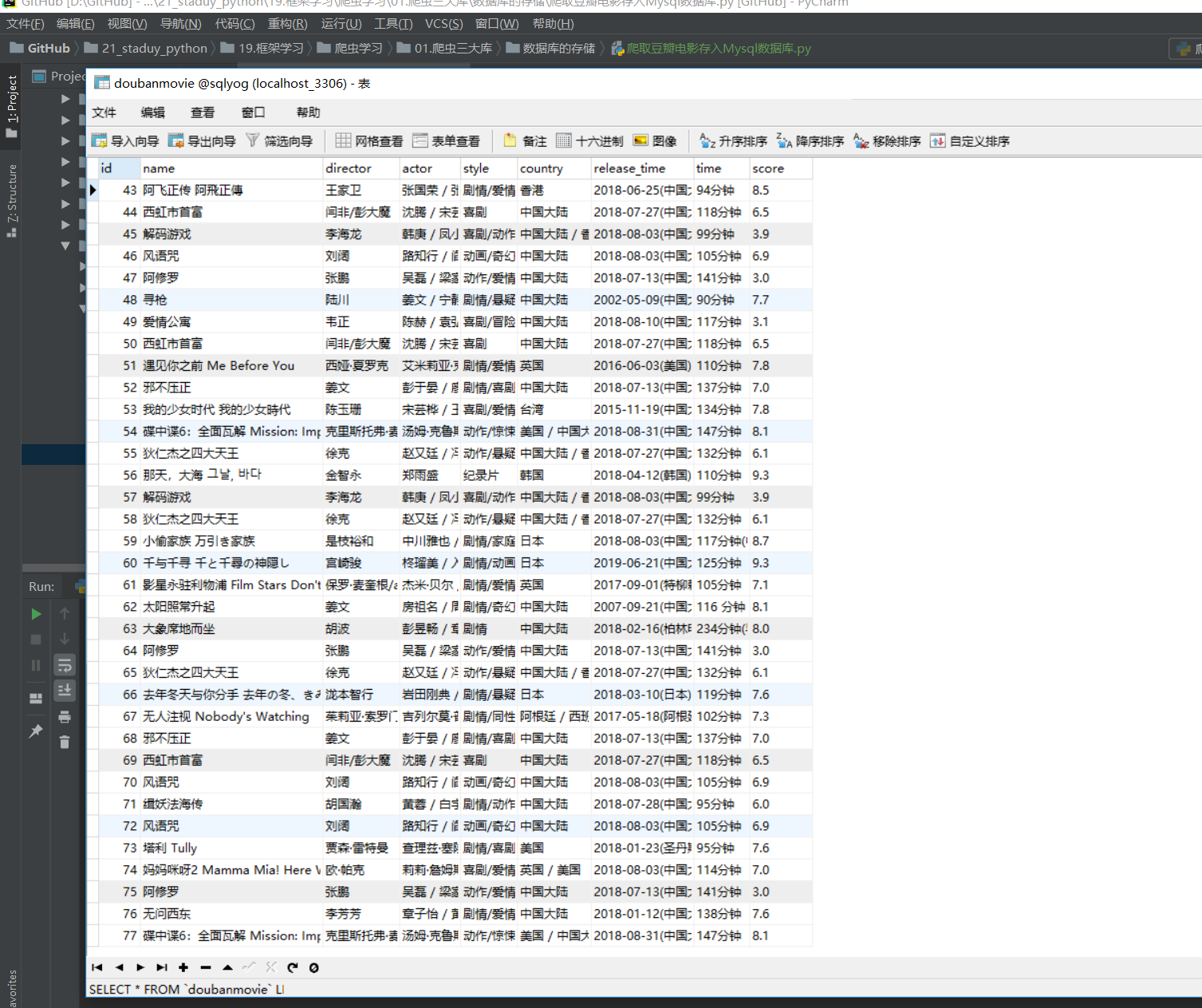The width and height of the screenshot is (1202, 1008).
Task: Select the director cell 宫崎骏
Action: [x=361, y=563]
